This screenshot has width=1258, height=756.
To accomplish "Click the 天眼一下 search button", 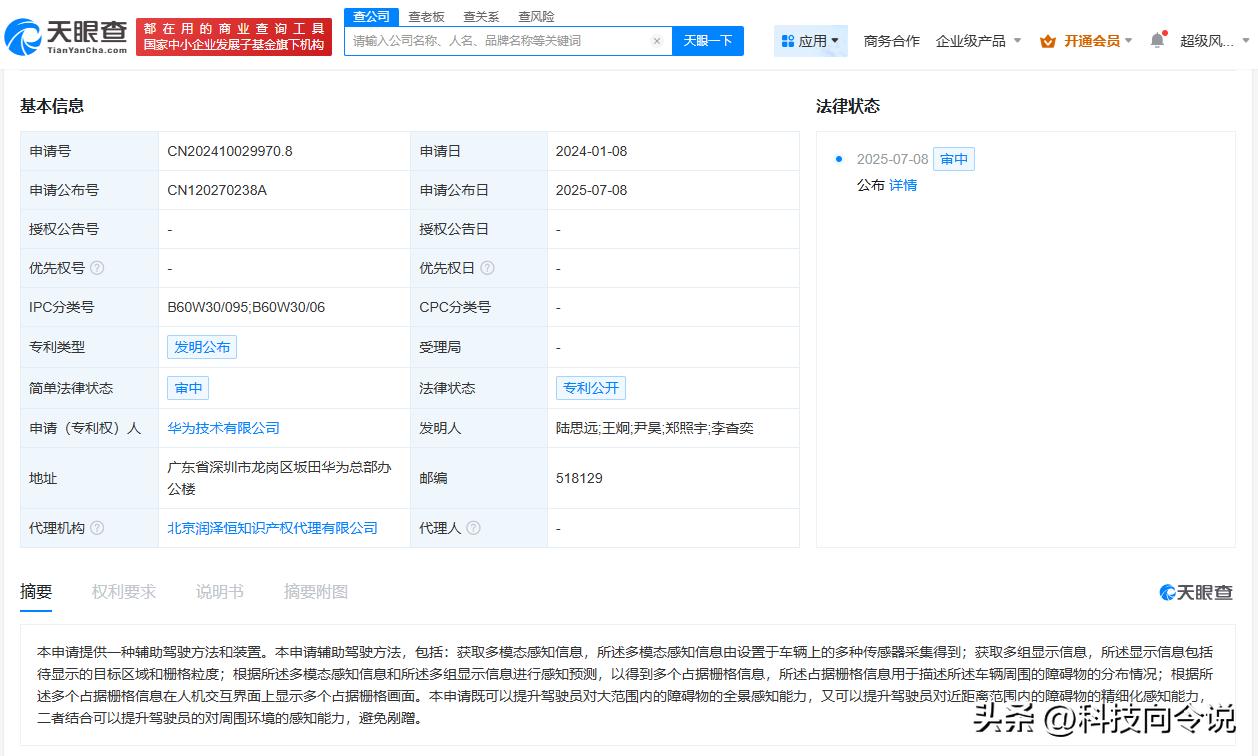I will pos(708,41).
